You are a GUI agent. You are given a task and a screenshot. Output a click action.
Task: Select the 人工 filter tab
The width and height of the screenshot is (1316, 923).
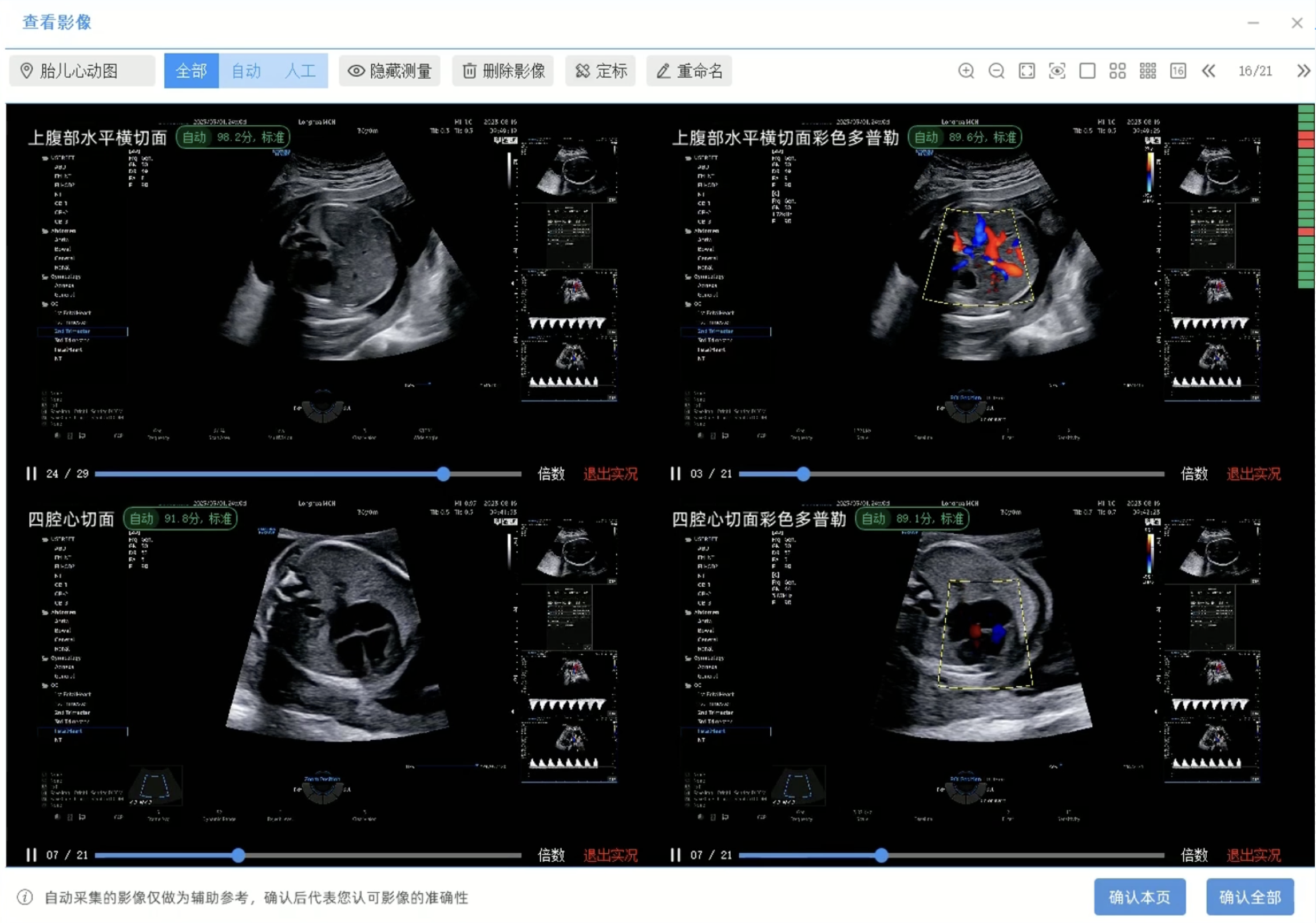tap(300, 71)
